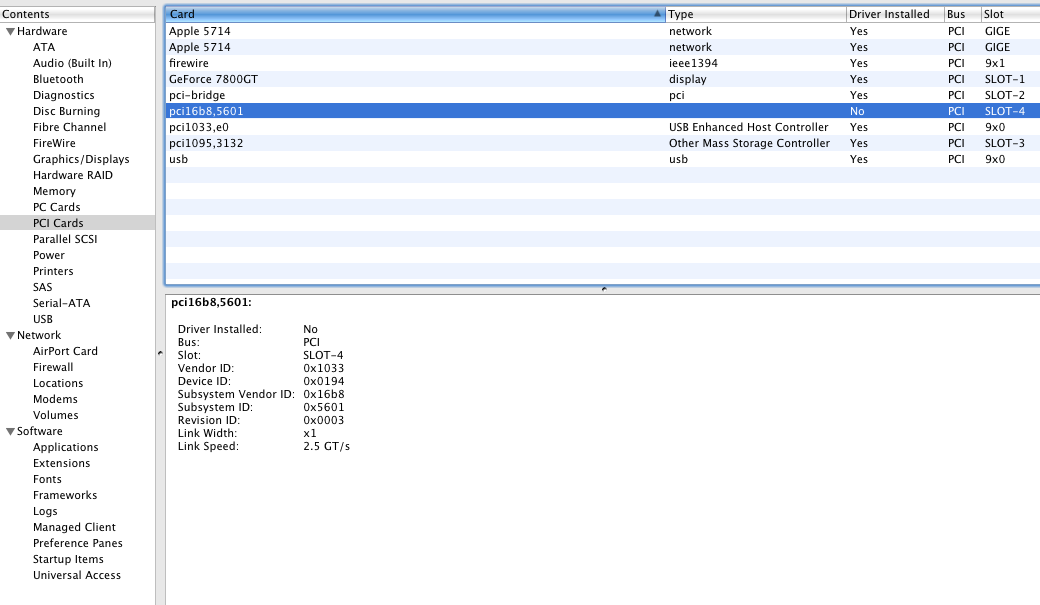Image resolution: width=1040 pixels, height=605 pixels.
Task: Select PC Cards category
Action: click(56, 207)
